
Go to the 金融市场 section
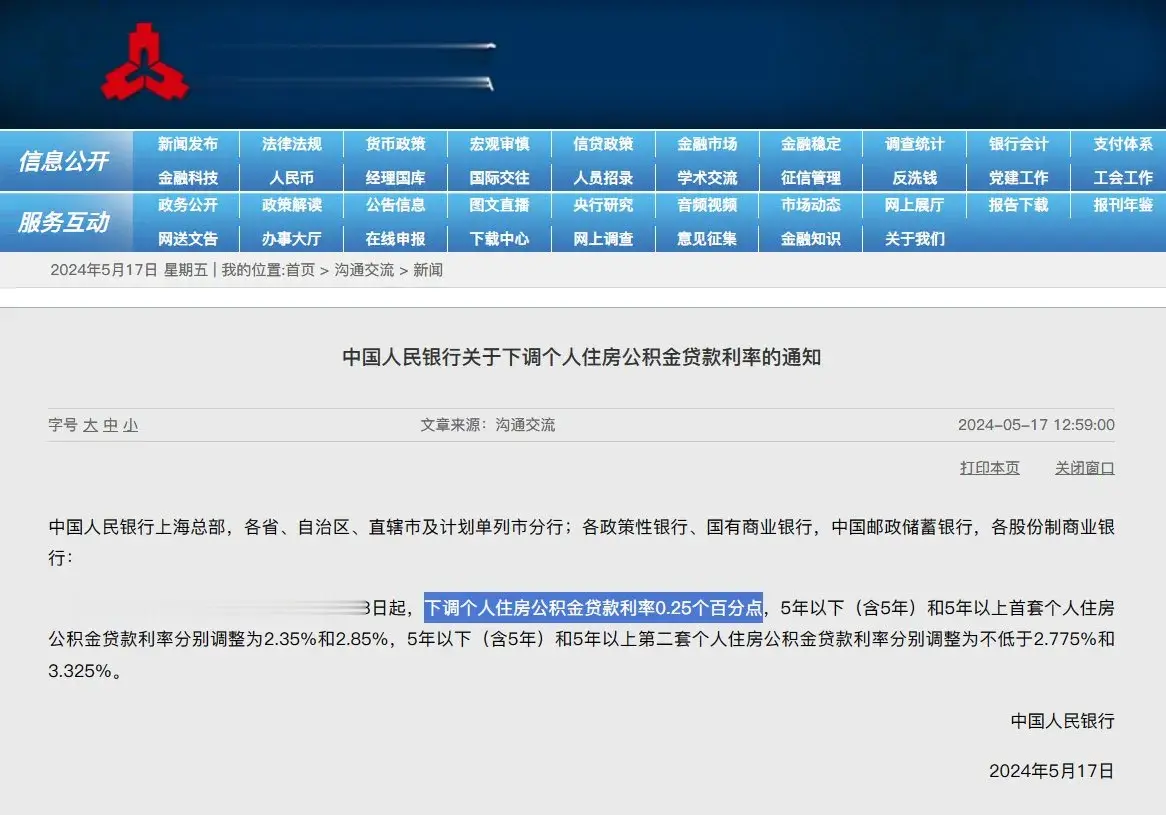[x=707, y=144]
